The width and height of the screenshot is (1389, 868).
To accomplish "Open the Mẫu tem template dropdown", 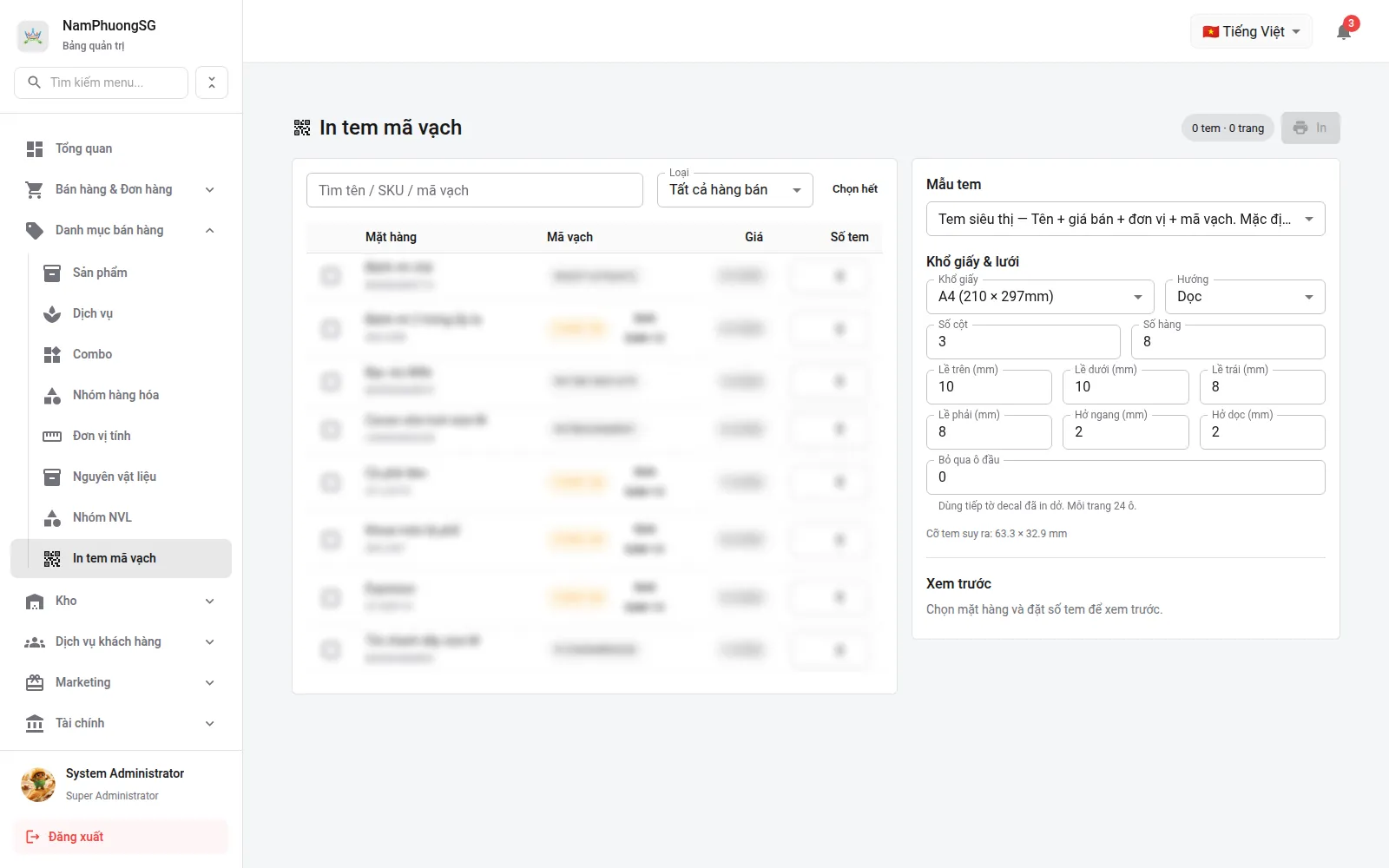I will (x=1126, y=220).
